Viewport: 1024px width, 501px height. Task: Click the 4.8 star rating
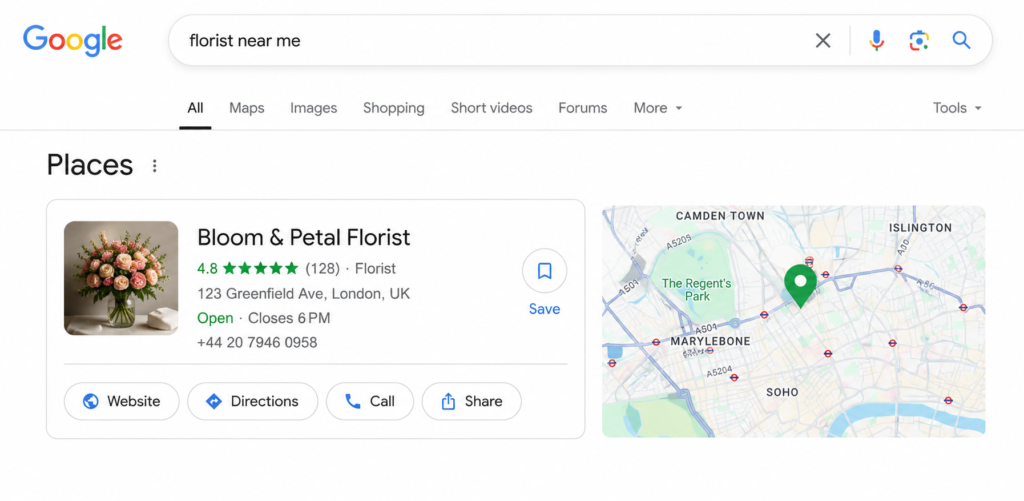248,268
